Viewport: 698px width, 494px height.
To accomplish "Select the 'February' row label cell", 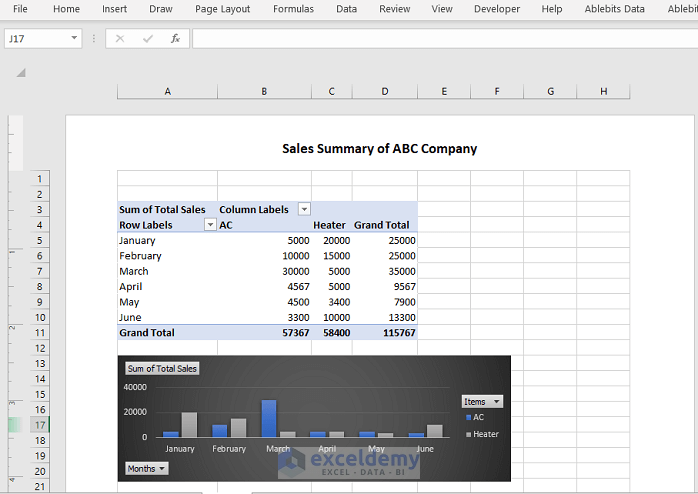I will (x=167, y=256).
